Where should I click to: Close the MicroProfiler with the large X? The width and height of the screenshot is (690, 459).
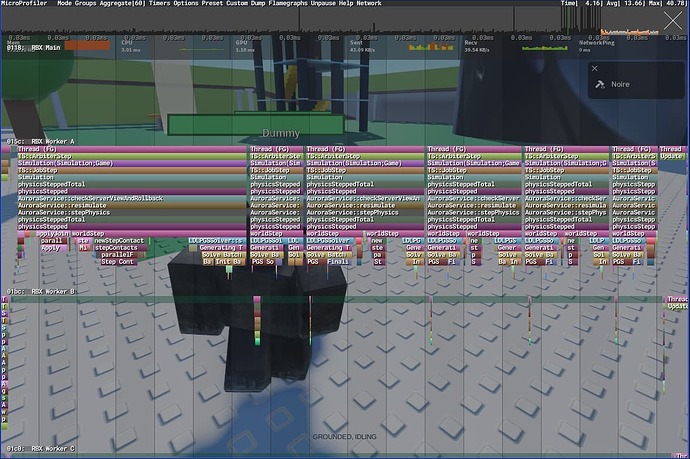point(673,21)
